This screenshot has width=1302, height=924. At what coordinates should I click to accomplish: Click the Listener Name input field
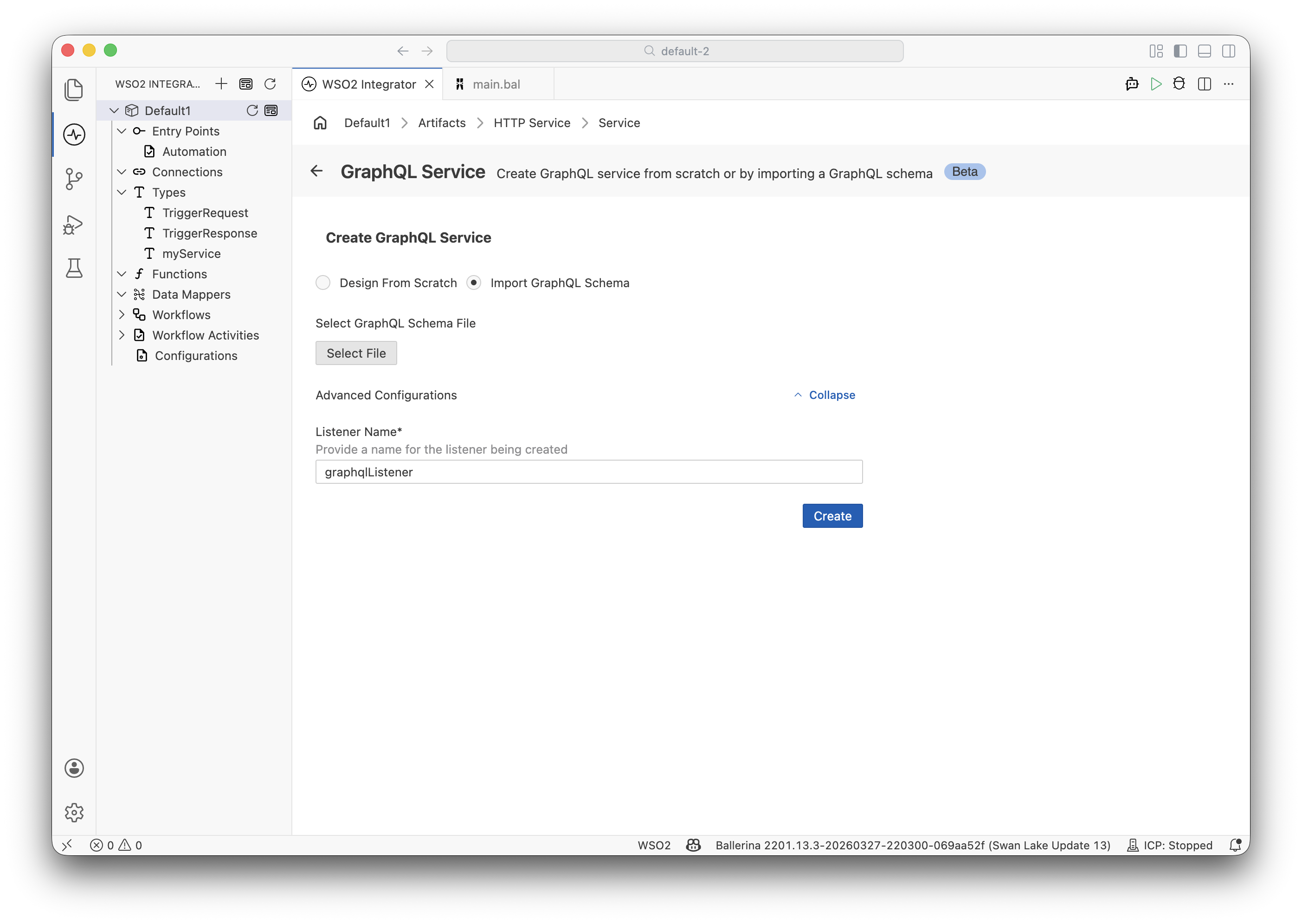click(x=589, y=472)
